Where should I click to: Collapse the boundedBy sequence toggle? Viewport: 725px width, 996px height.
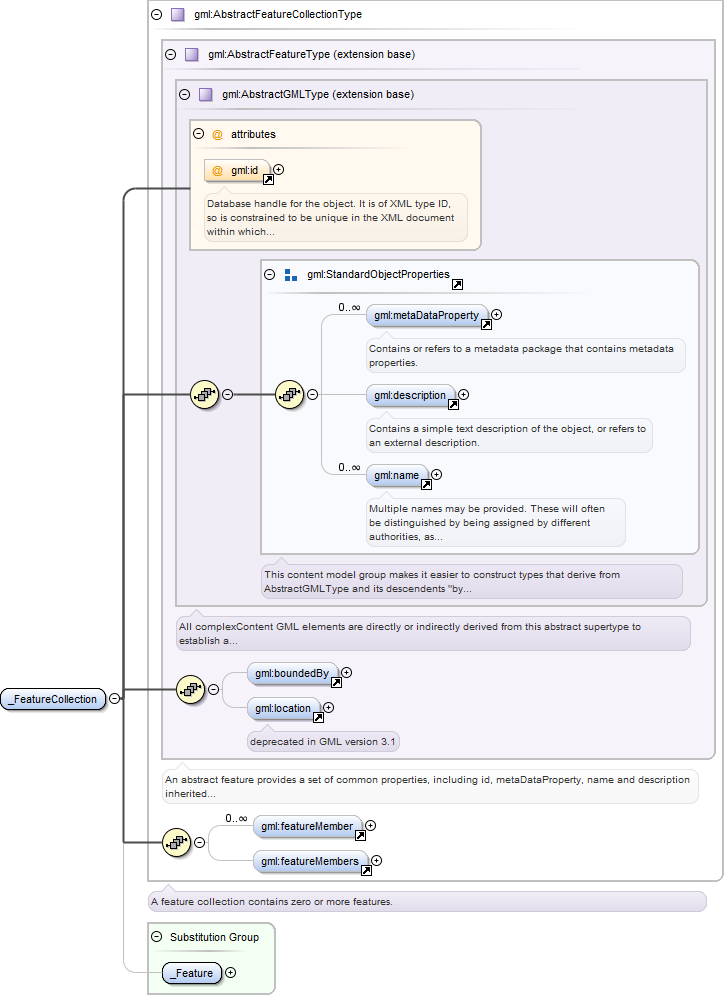point(213,689)
